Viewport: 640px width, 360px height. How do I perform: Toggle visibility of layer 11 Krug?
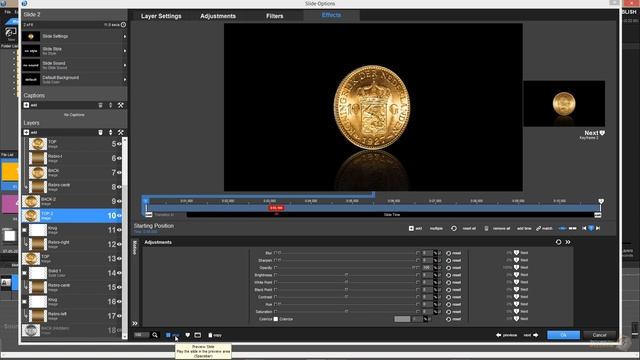pyautogui.click(x=120, y=230)
